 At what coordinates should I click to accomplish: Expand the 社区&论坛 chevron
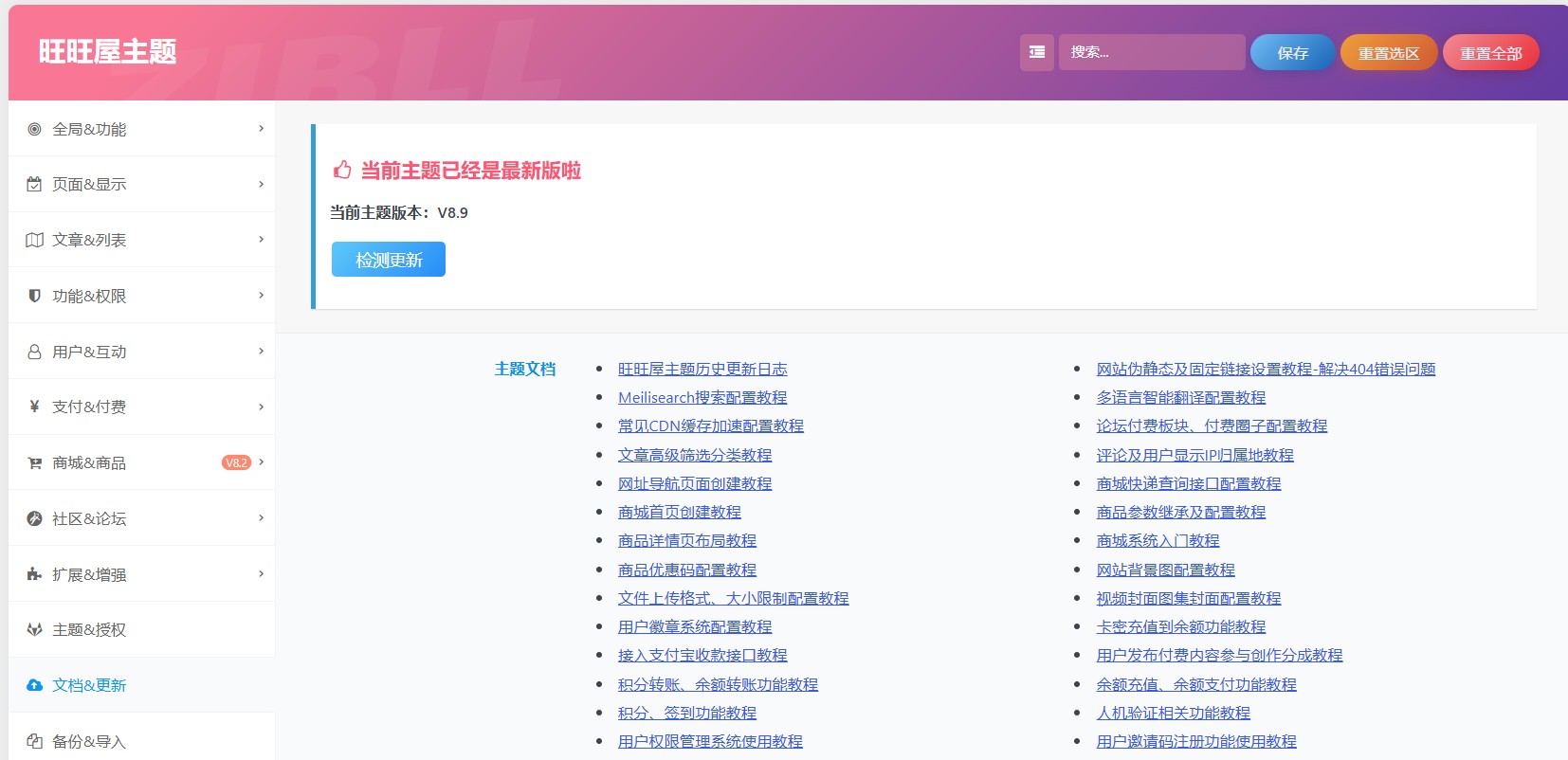coord(262,517)
